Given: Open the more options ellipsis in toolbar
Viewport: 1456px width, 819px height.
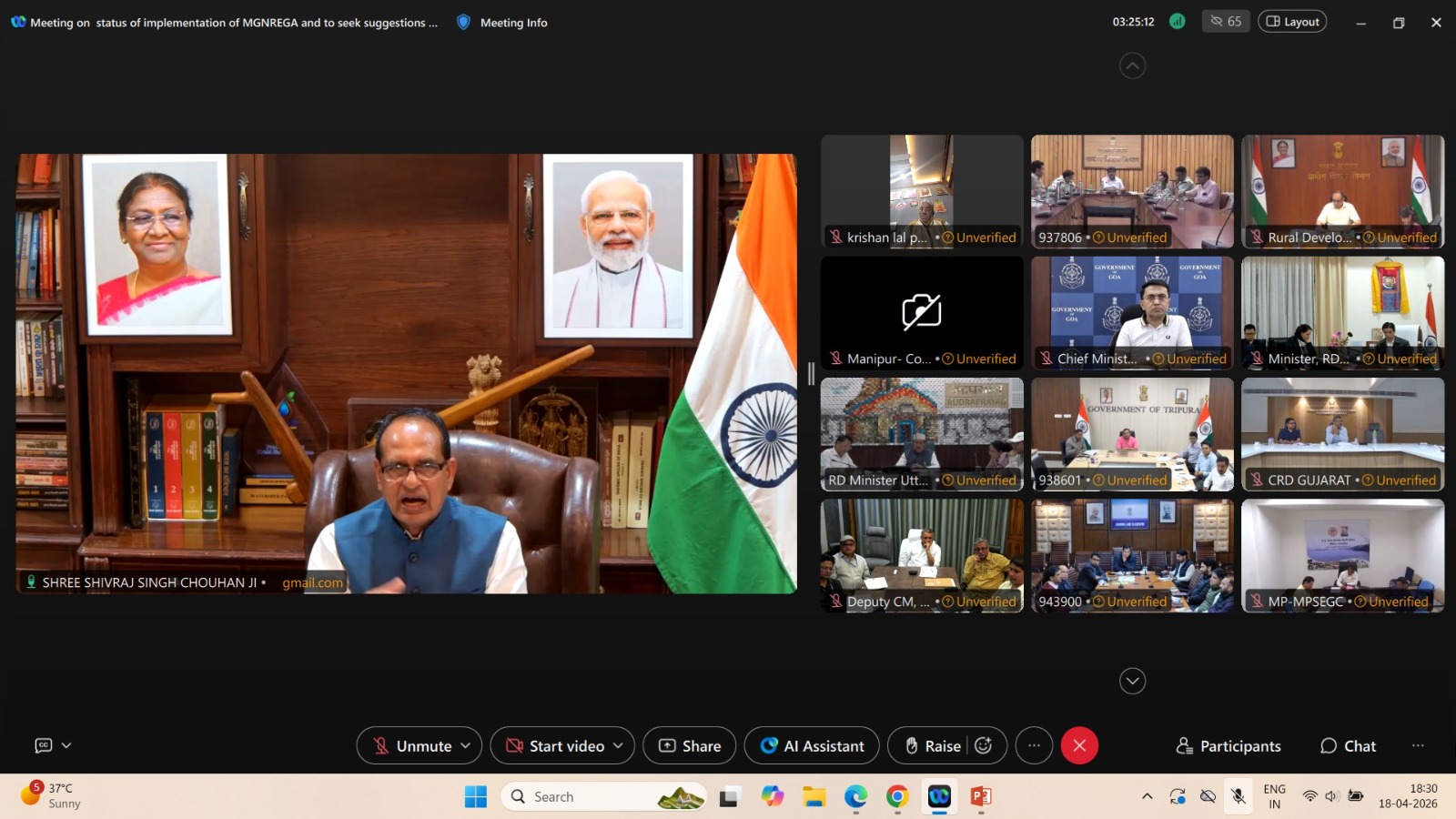Looking at the screenshot, I should [x=1034, y=745].
